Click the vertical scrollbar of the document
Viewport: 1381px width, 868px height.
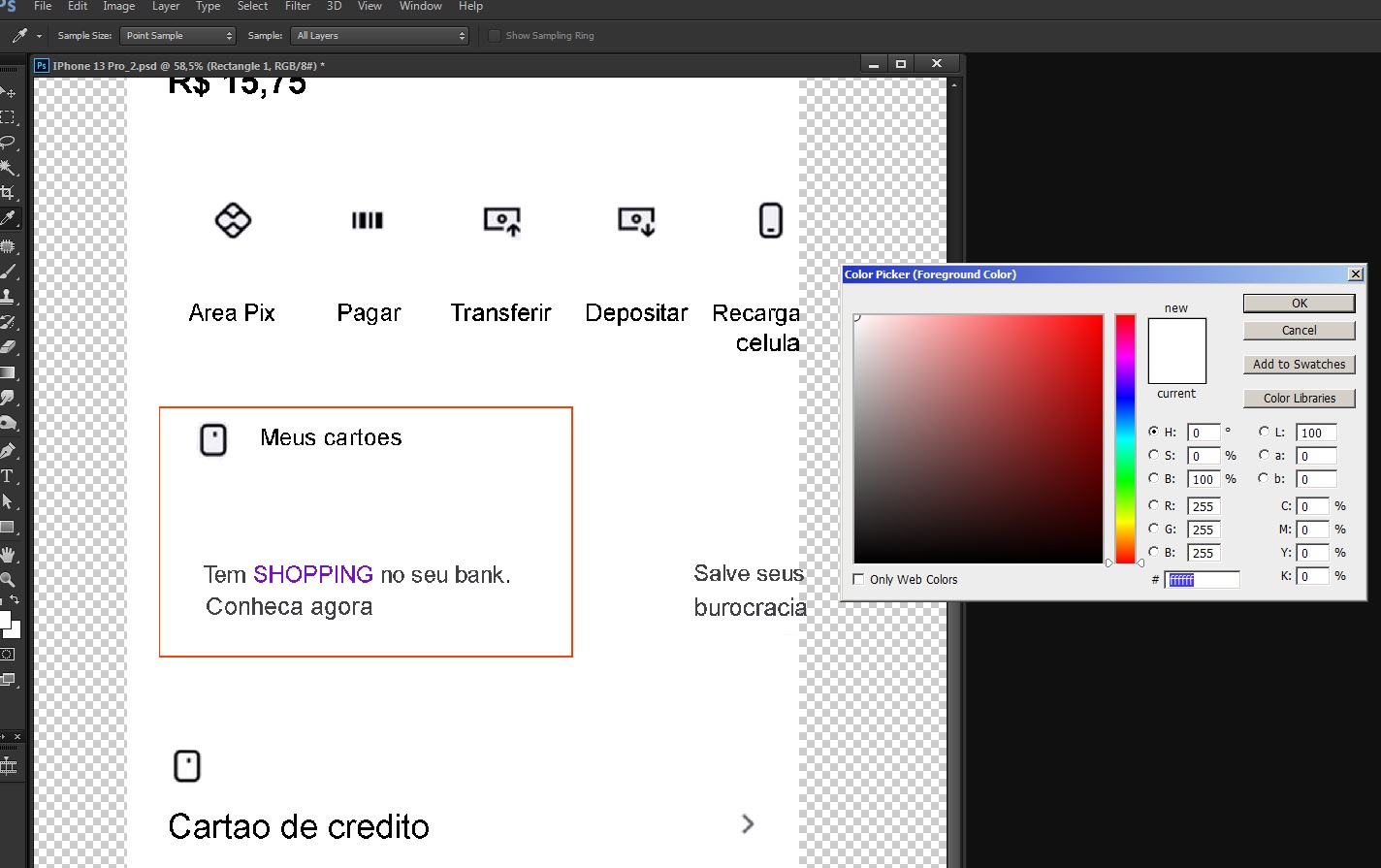pyautogui.click(x=954, y=473)
